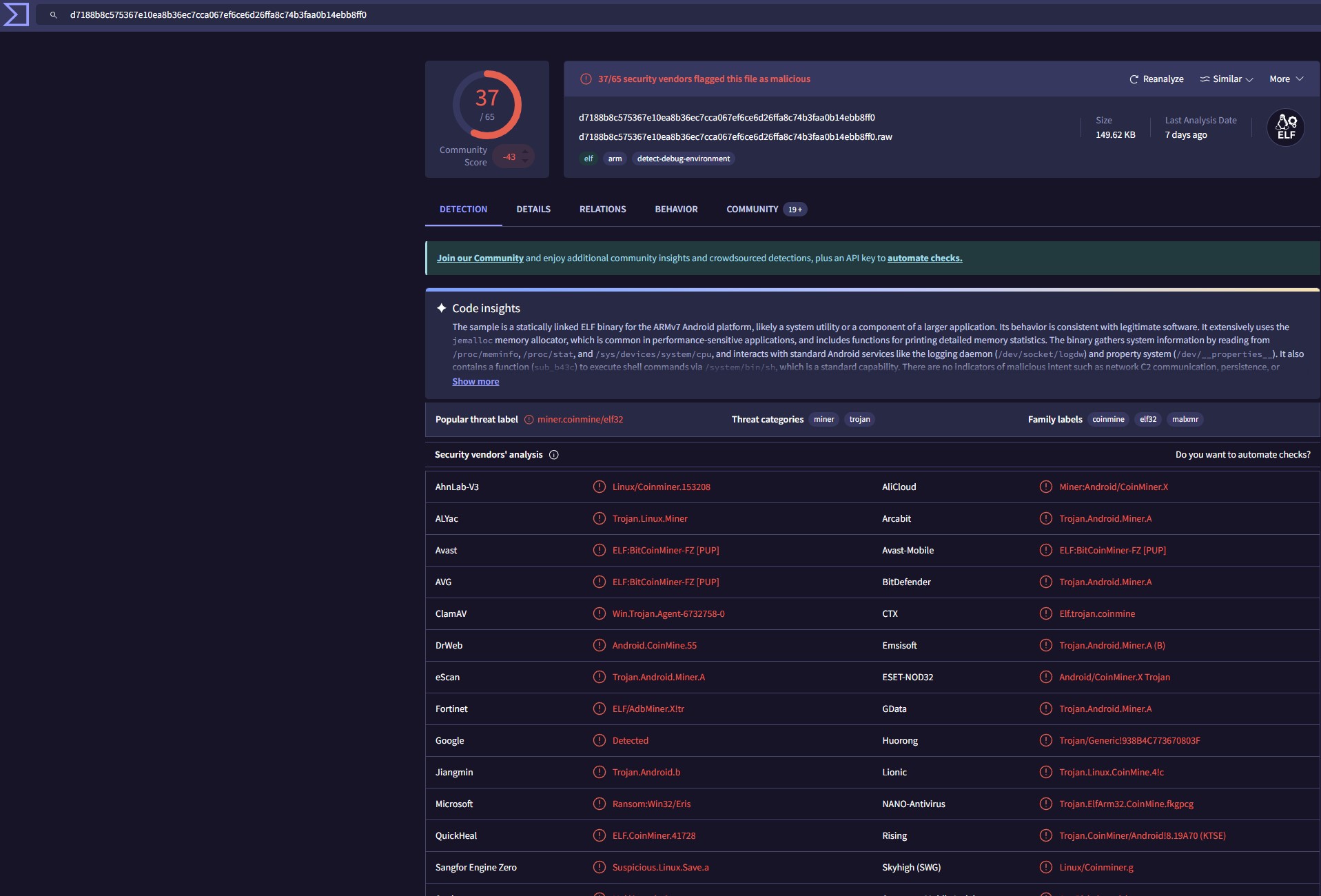
Task: Click ELF/AdbMiner.X!tr detection text
Action: 648,709
